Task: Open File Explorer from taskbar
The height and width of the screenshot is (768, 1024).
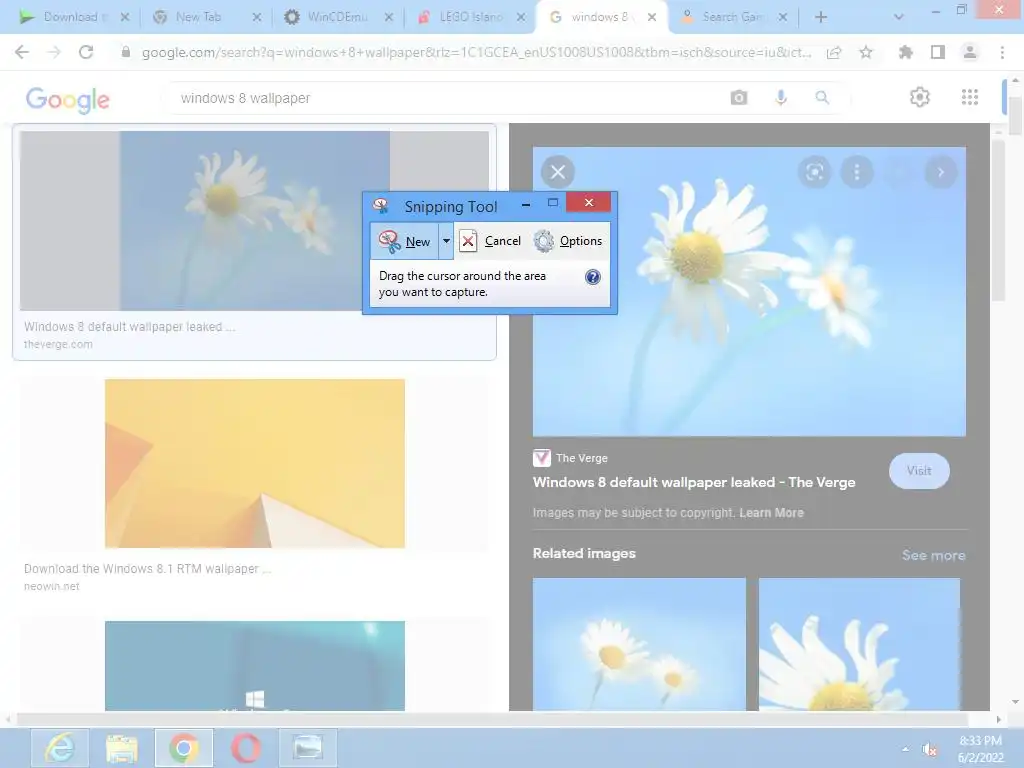Action: [121, 748]
